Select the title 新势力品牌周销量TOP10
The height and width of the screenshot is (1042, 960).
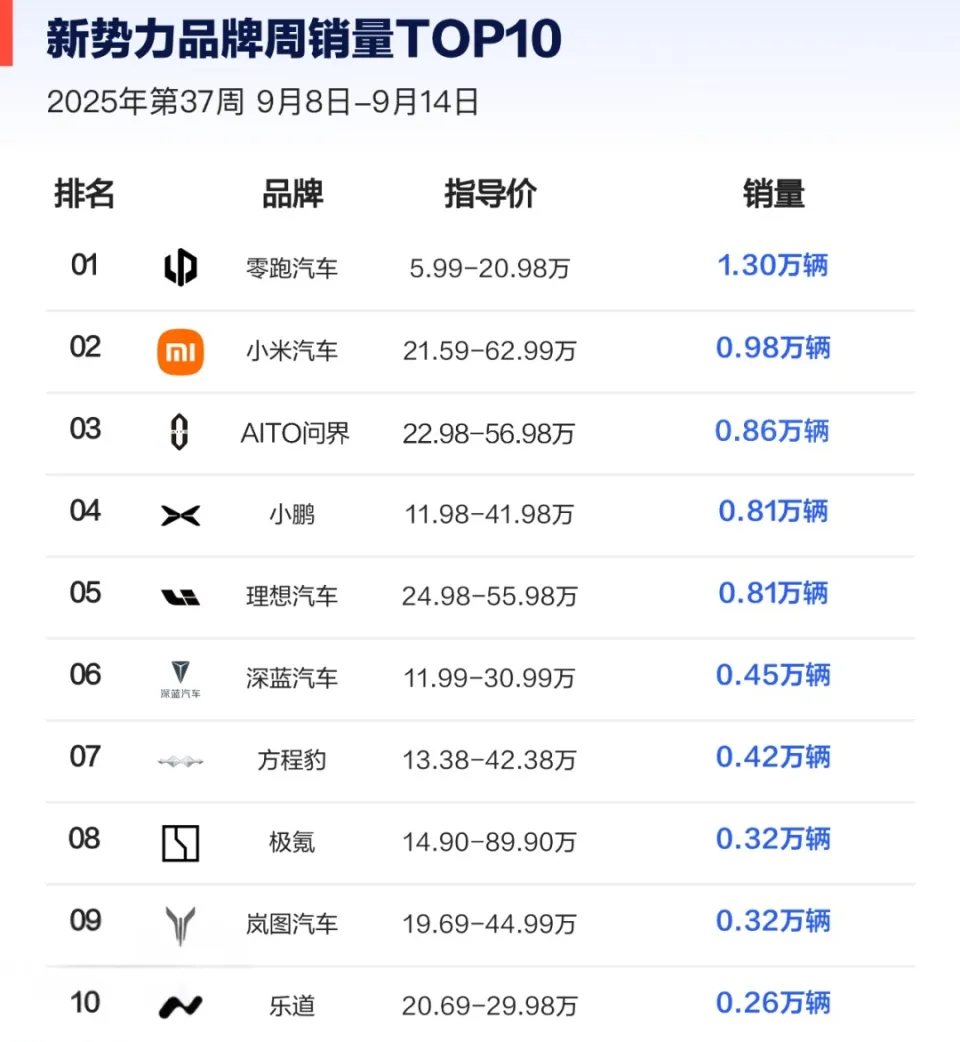coord(302,38)
